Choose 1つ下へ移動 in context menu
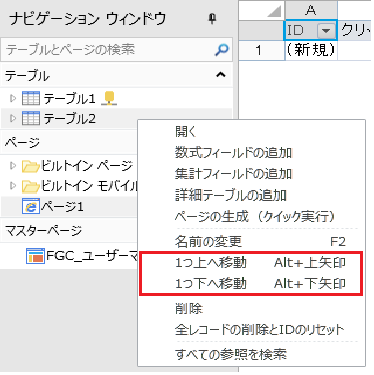 point(252,283)
